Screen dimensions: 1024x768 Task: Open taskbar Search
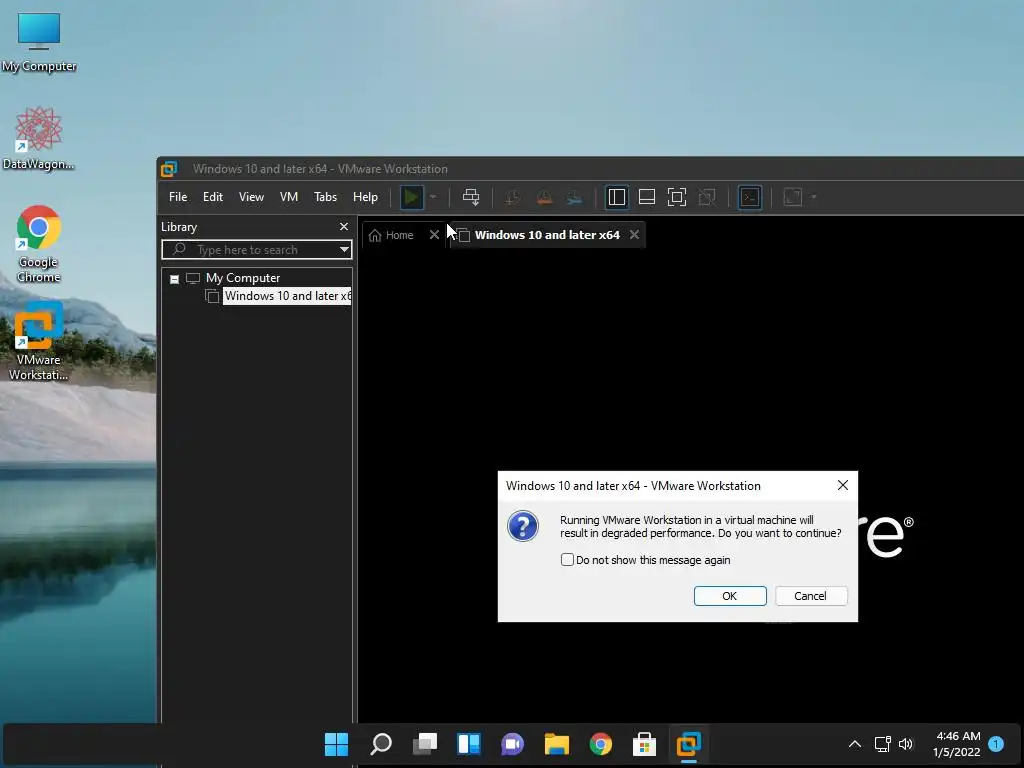[381, 744]
